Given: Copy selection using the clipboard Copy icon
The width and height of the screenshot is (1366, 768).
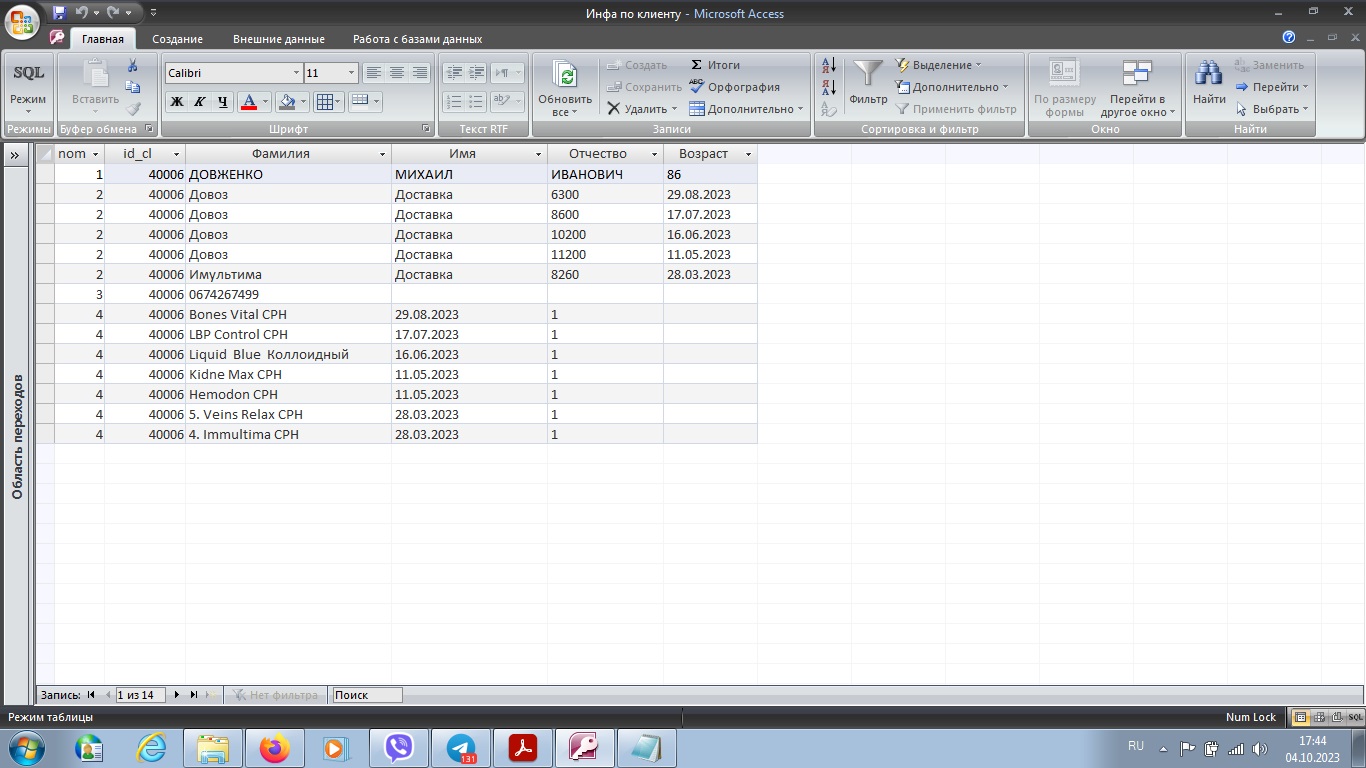Looking at the screenshot, I should tap(133, 87).
